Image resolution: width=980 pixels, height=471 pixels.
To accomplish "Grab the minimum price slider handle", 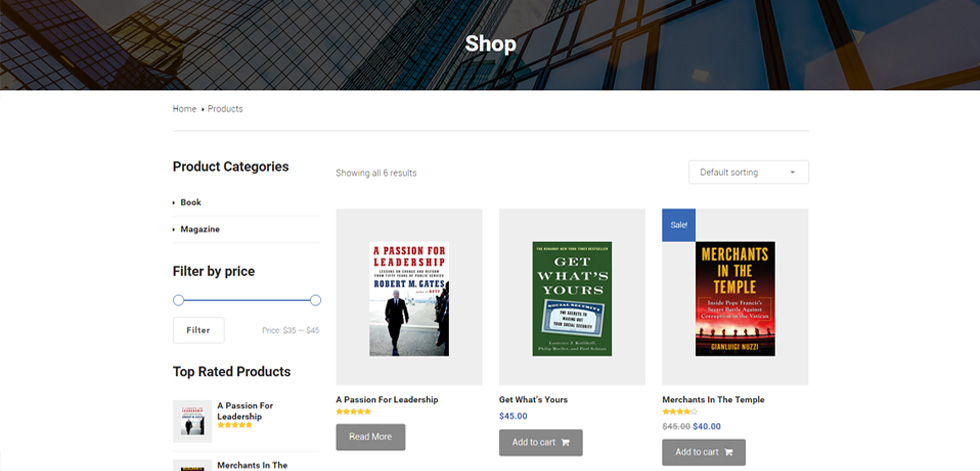I will click(x=178, y=300).
